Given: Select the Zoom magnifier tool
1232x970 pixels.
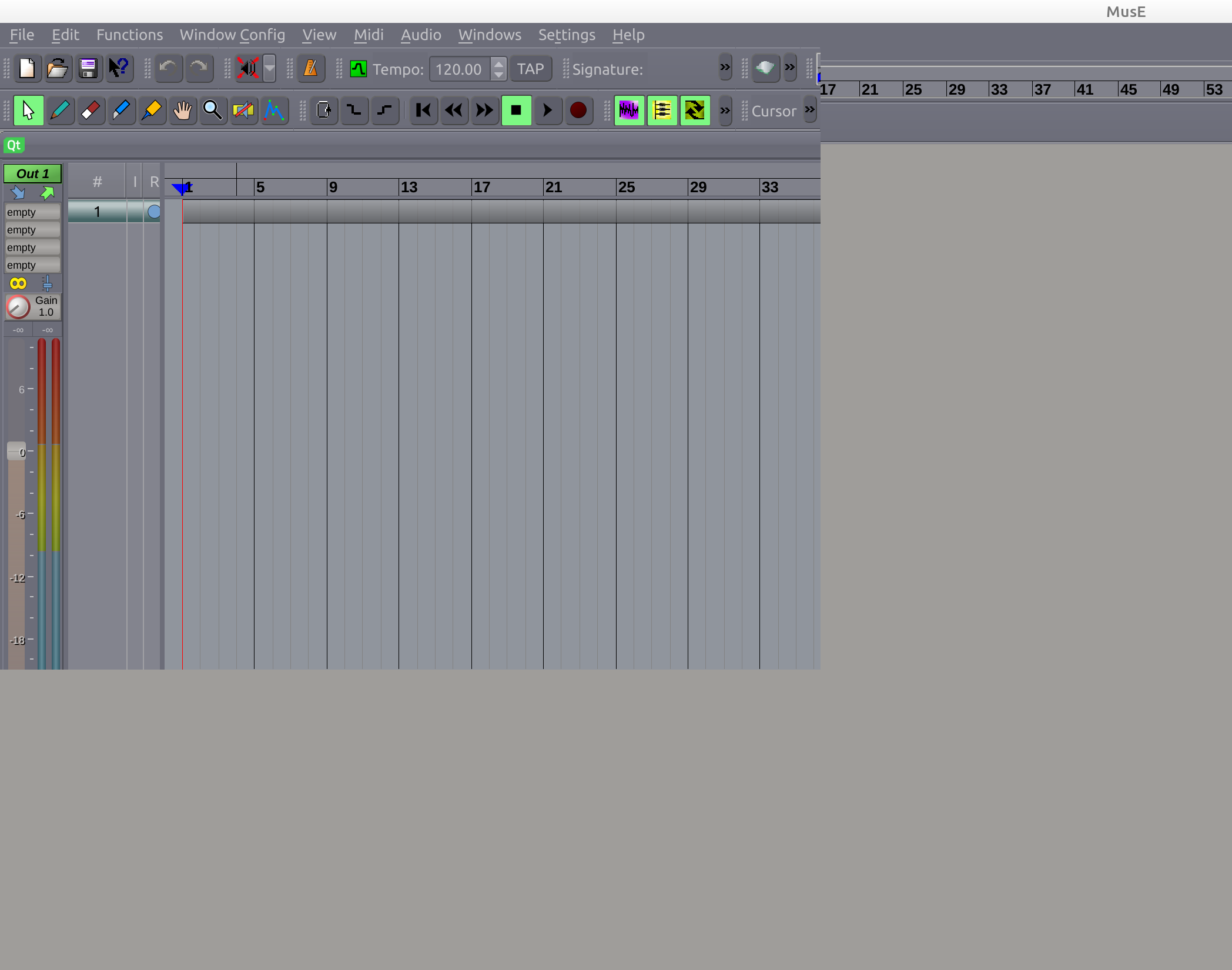Looking at the screenshot, I should tap(213, 111).
